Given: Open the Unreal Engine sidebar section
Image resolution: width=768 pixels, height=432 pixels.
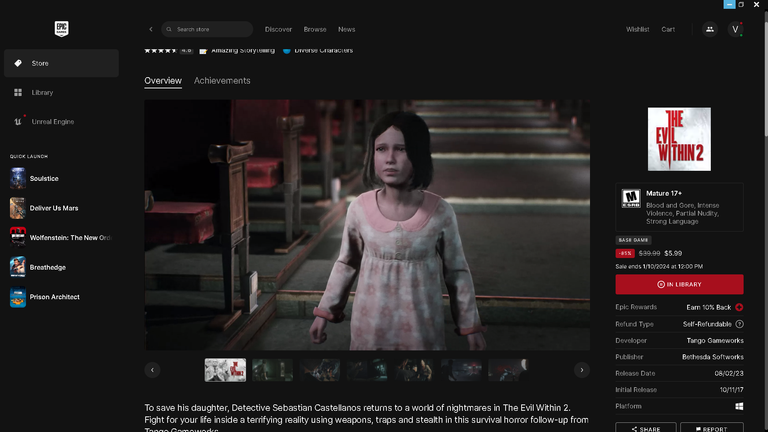Looking at the screenshot, I should click(x=61, y=121).
